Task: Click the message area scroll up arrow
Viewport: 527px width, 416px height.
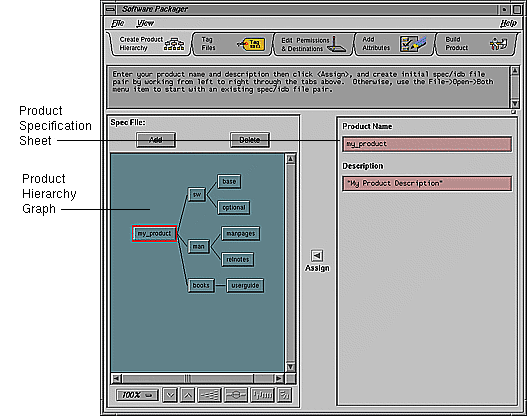Action: (x=515, y=71)
